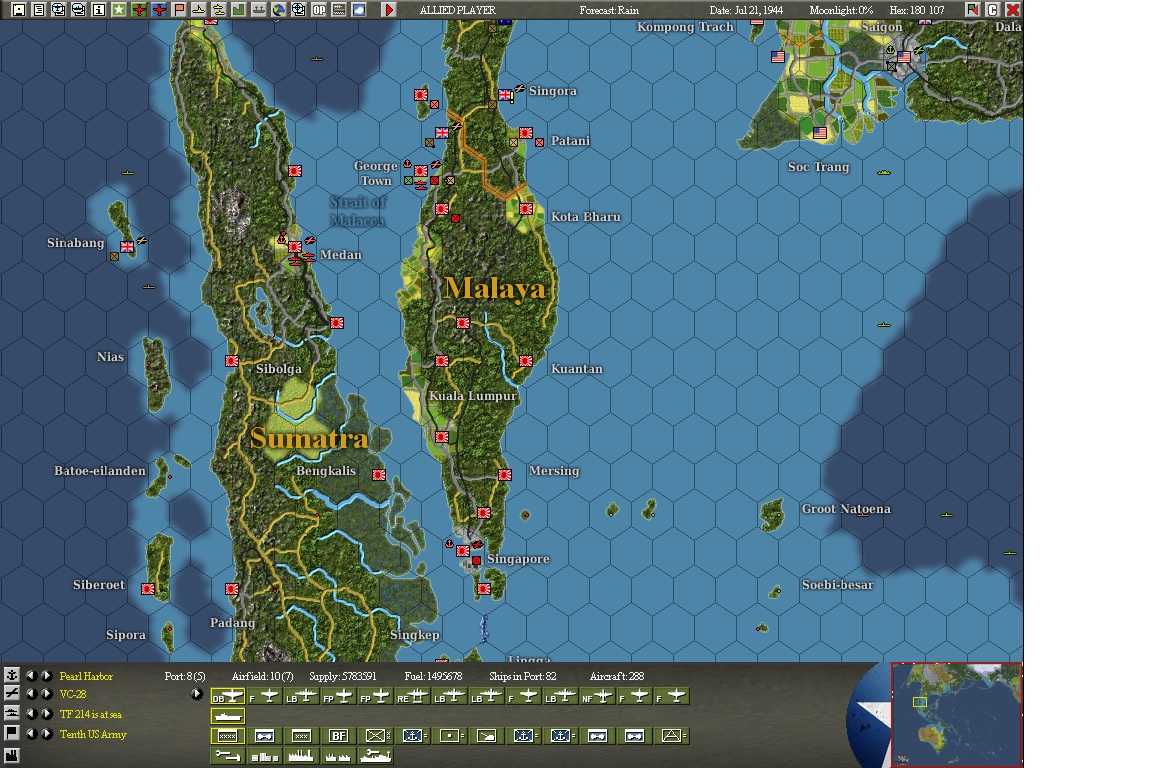
Task: Click the ship icon beside TF 214
Action: [x=12, y=713]
